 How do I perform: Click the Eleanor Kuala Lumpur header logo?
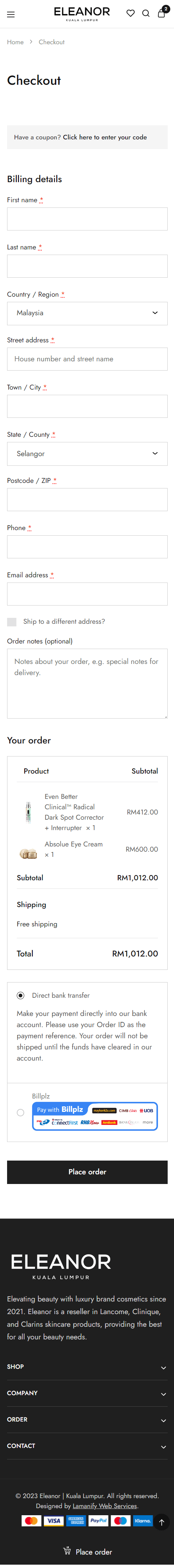click(82, 14)
